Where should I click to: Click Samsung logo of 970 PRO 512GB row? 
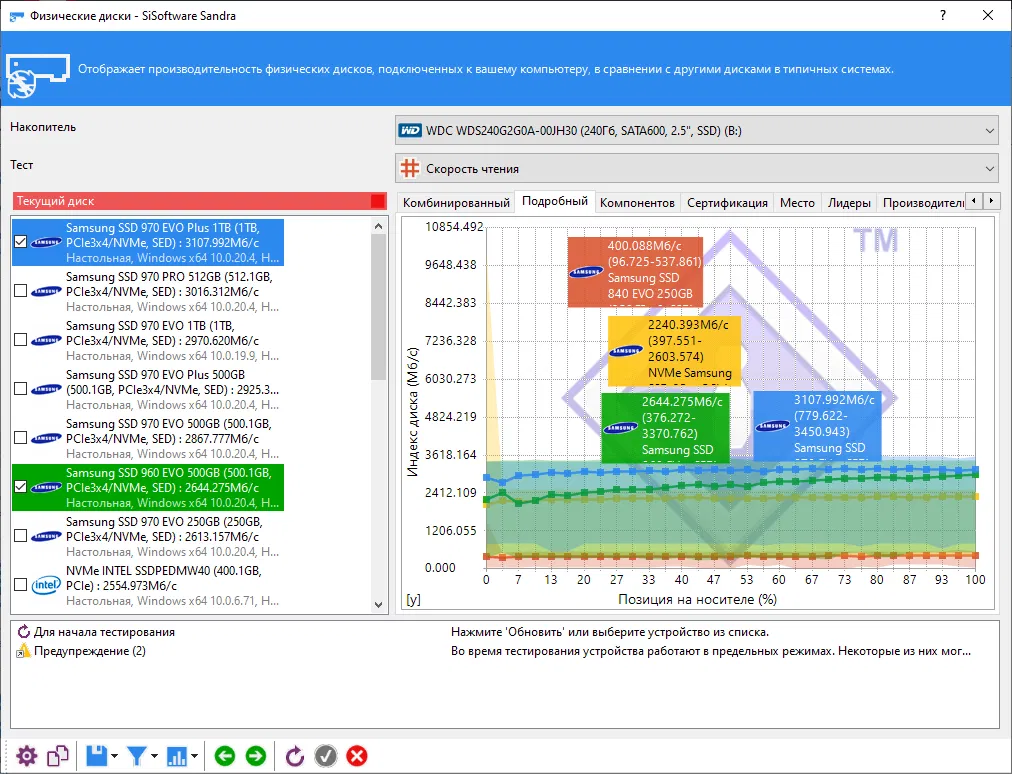[x=46, y=291]
